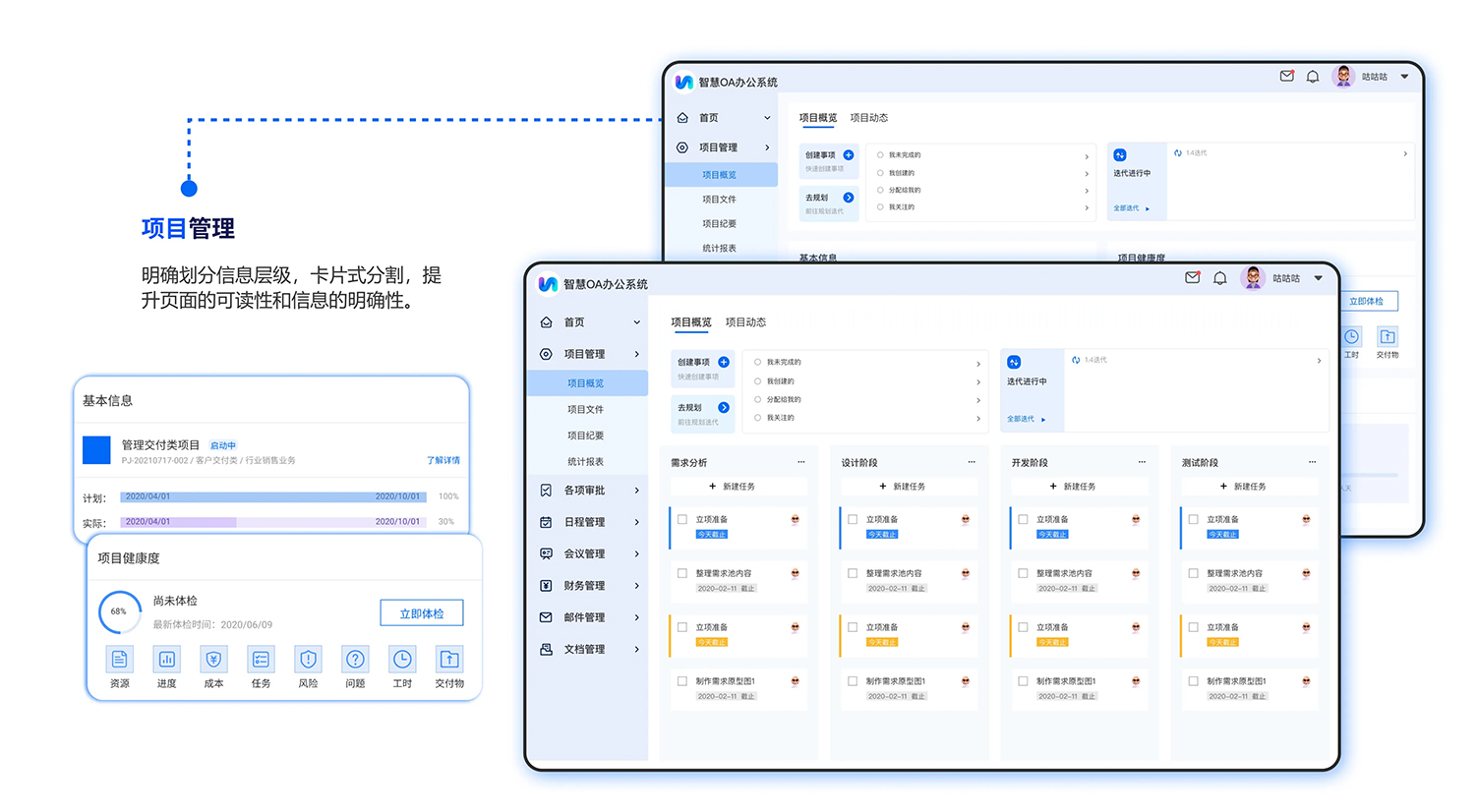
Task: Click the 交付物 deliverables icon in health card
Action: click(x=449, y=659)
